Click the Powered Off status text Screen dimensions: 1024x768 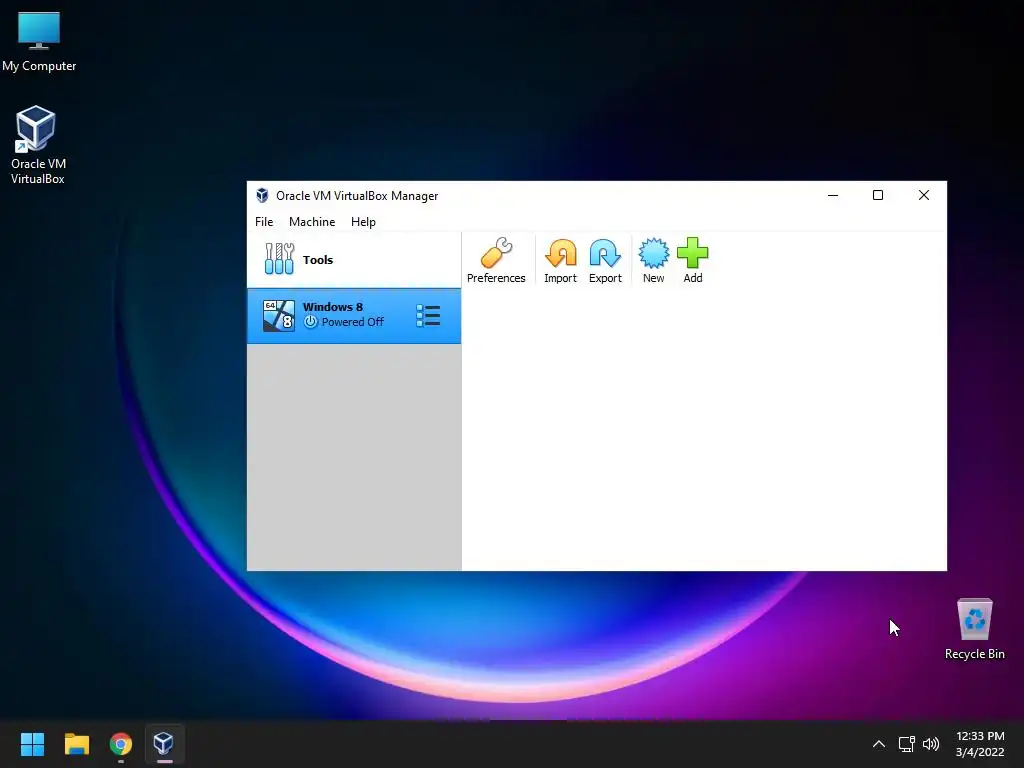coord(352,322)
